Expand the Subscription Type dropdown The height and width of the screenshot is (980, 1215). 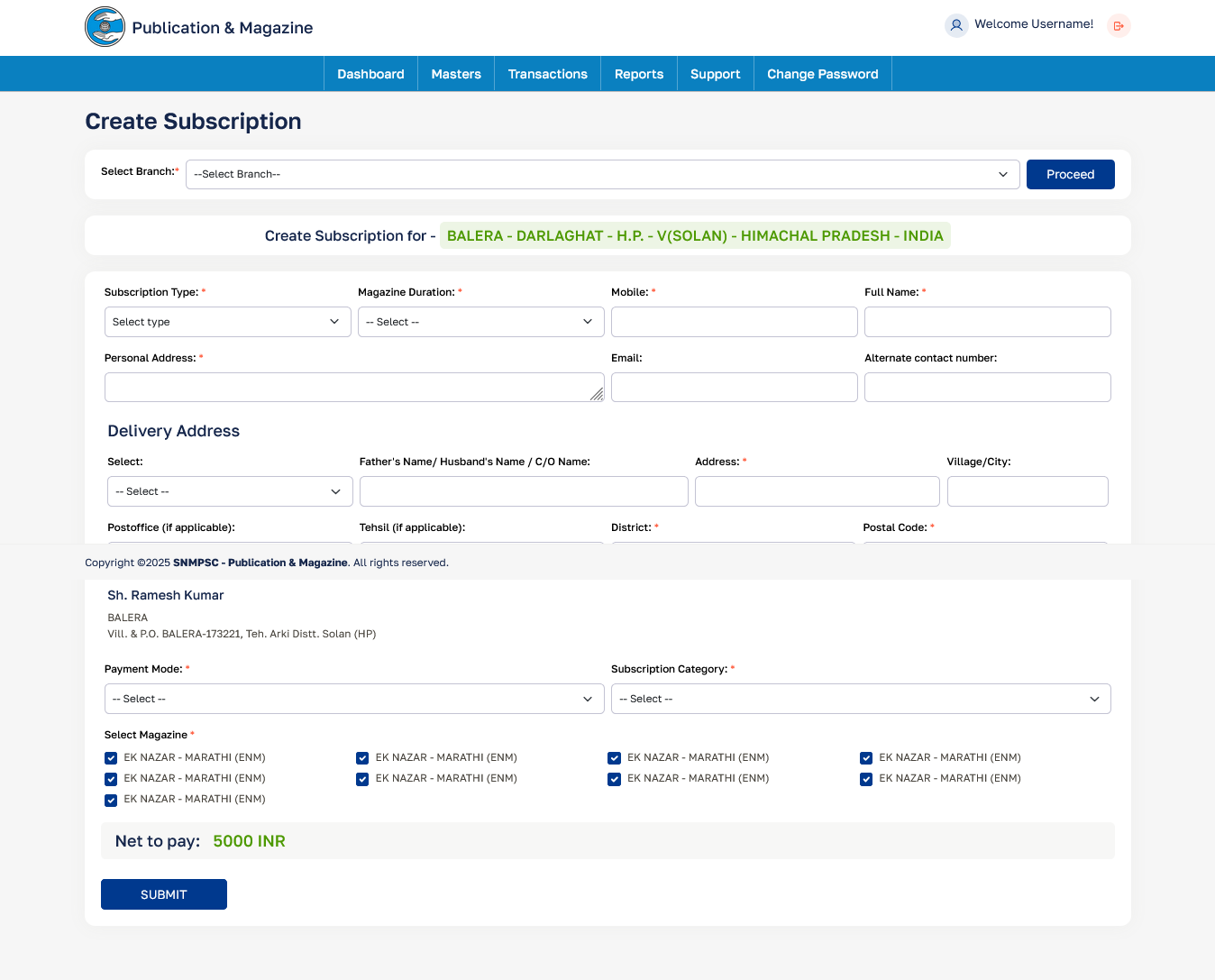coord(227,322)
